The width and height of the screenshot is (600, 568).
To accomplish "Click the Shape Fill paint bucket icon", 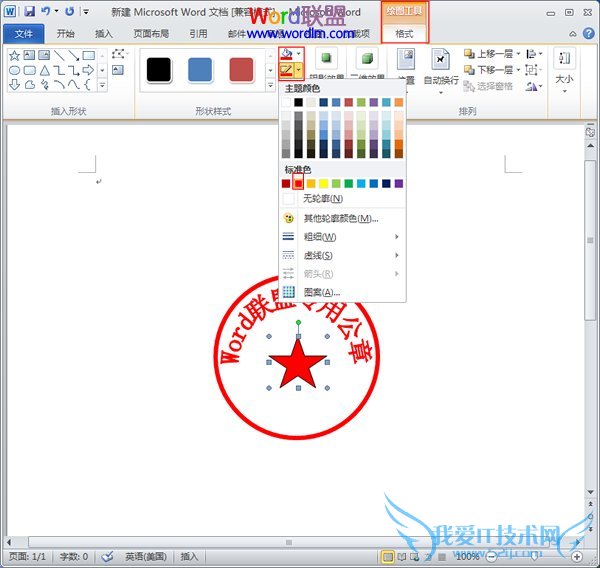I will pyautogui.click(x=287, y=54).
